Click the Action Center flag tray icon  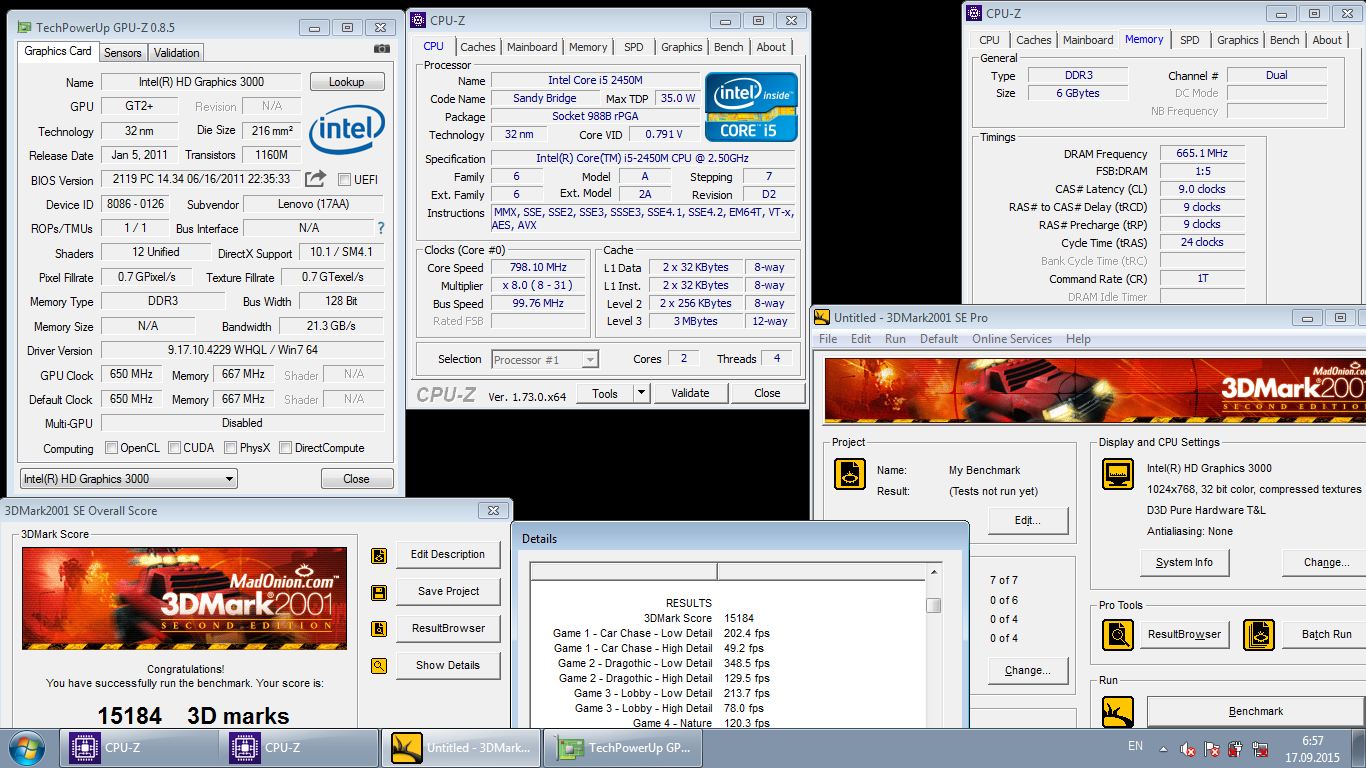(1211, 748)
